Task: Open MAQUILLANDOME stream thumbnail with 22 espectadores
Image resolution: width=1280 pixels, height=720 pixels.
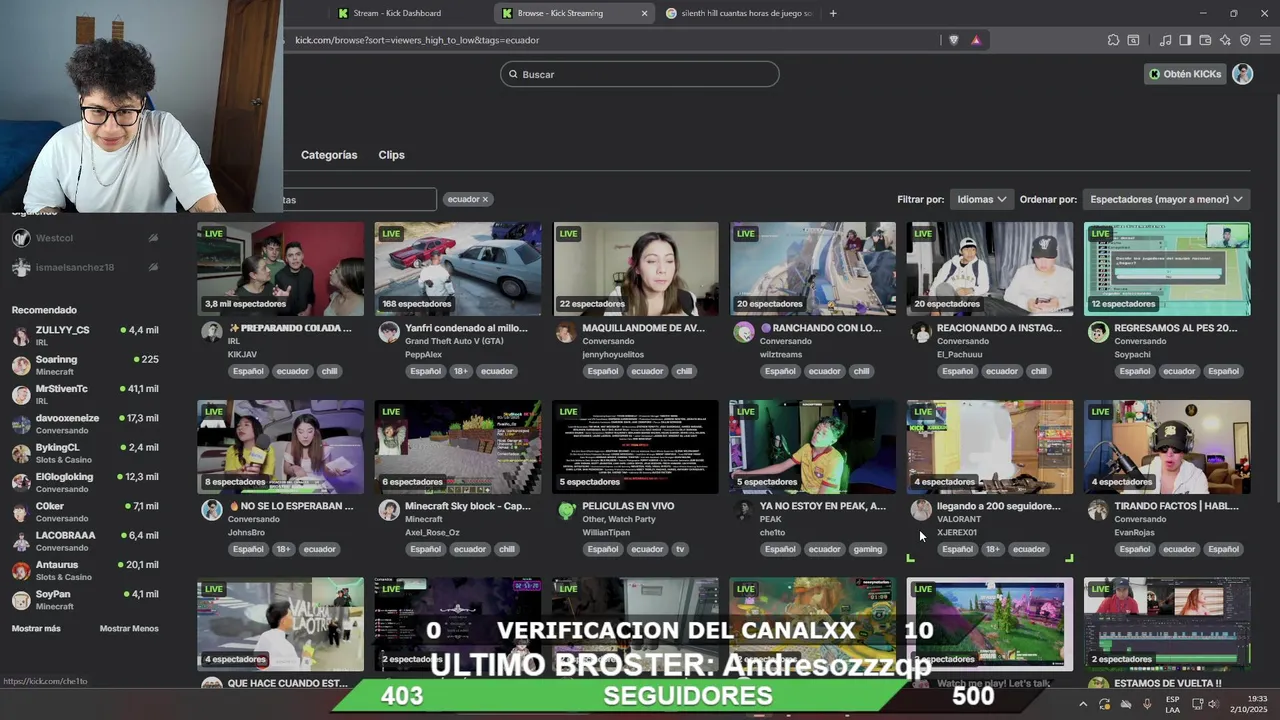Action: coord(635,269)
